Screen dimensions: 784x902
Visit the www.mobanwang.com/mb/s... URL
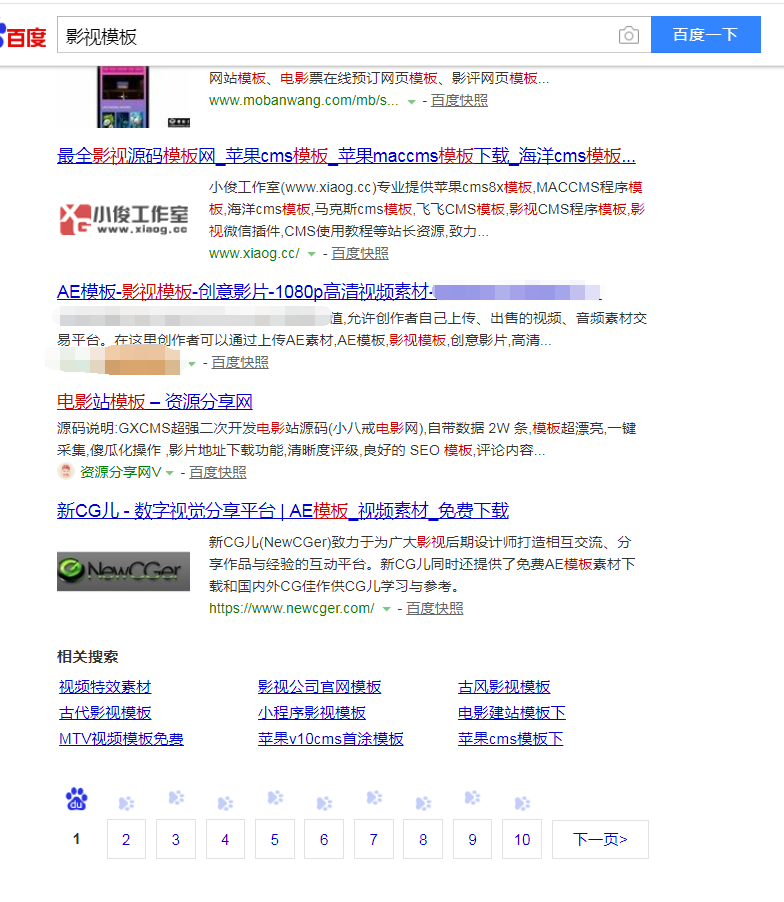click(304, 100)
